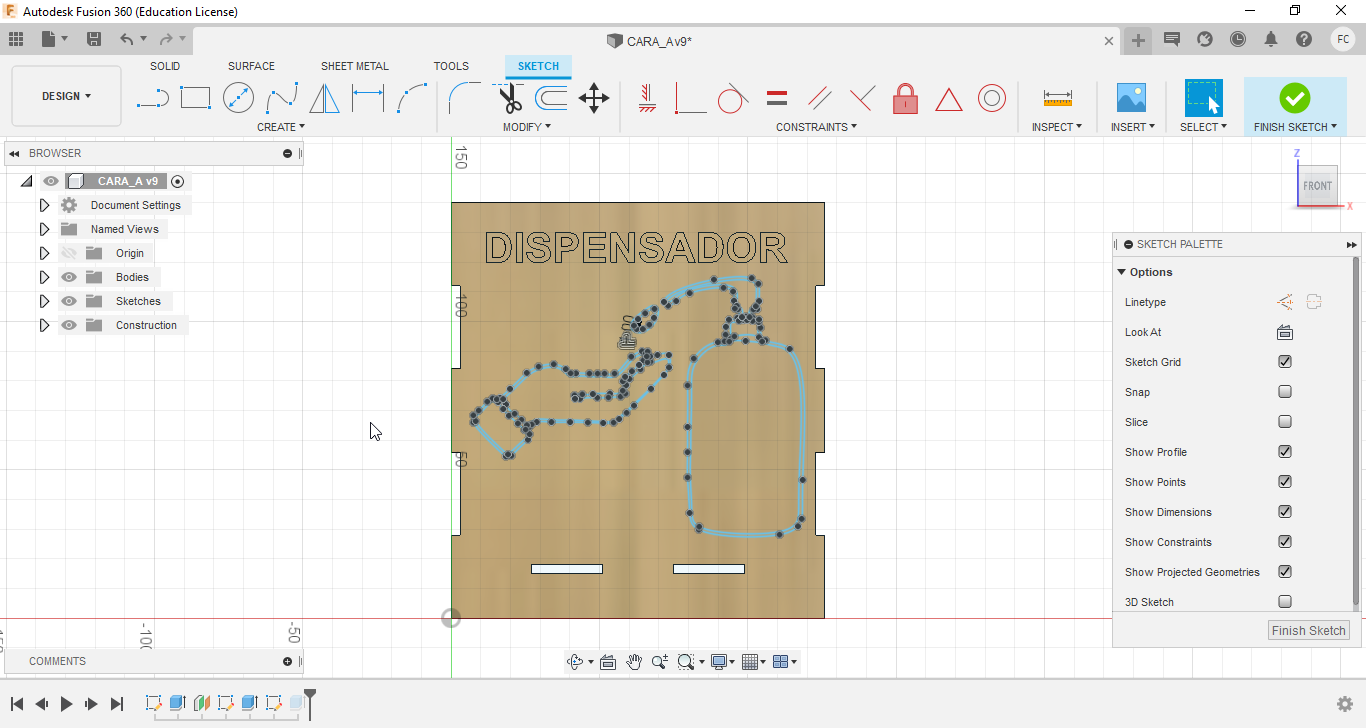Select the SKETCH tab

(538, 66)
